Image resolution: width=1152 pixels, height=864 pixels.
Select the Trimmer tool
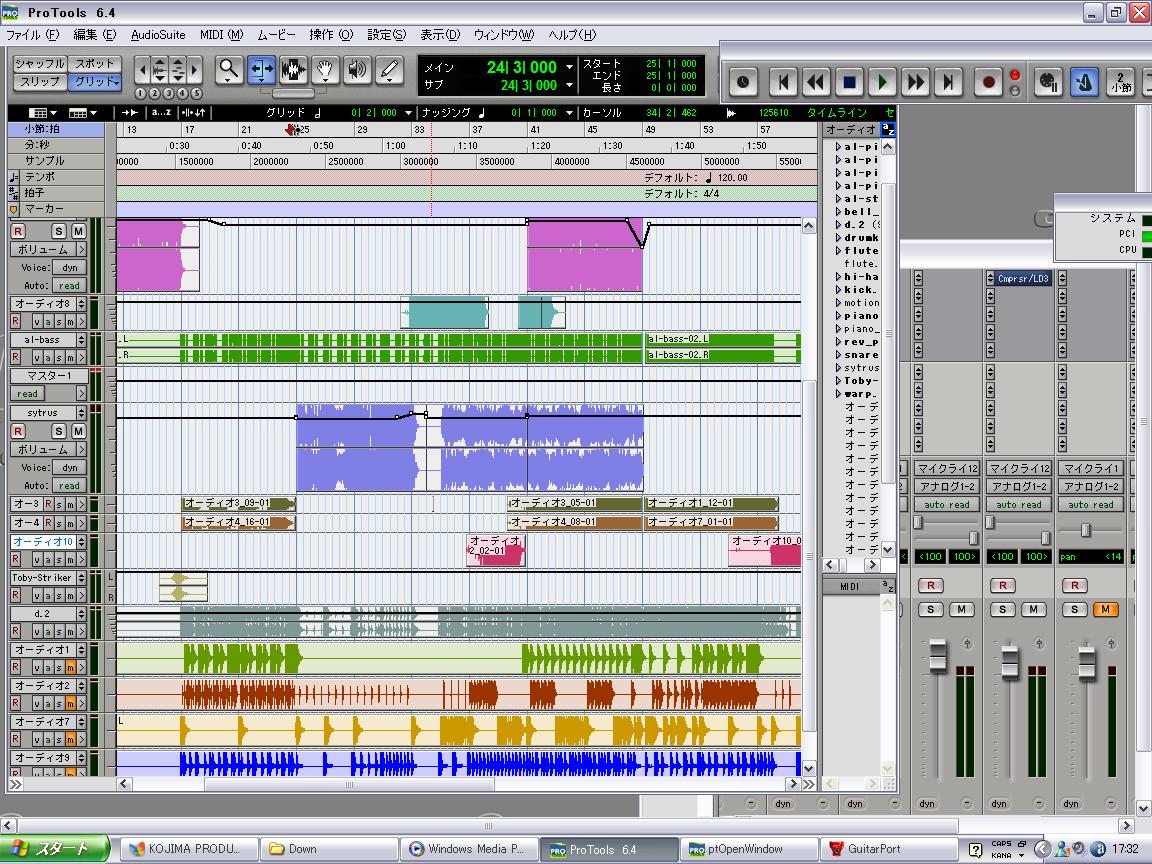pos(262,71)
